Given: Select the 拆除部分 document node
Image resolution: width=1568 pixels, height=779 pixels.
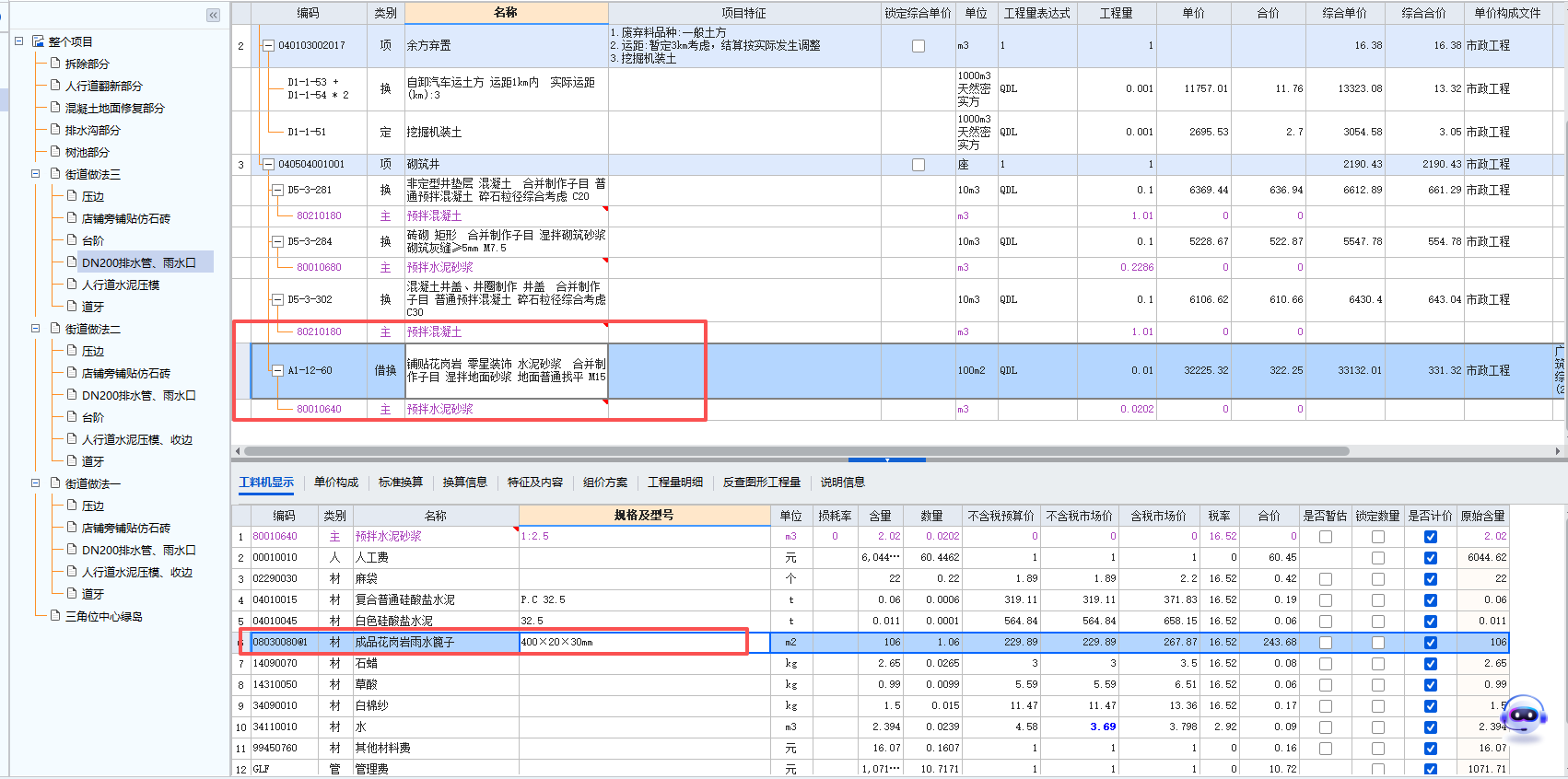Looking at the screenshot, I should tap(87, 64).
